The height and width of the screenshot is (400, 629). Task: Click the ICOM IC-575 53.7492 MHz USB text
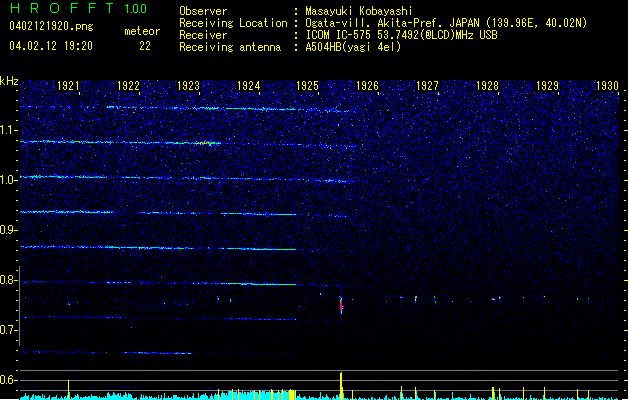(x=401, y=35)
